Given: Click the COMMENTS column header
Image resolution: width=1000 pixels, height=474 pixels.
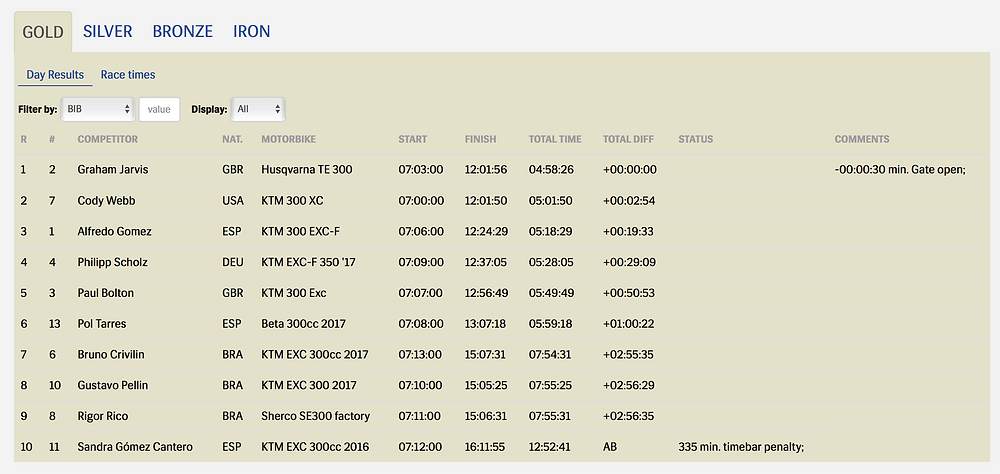Looking at the screenshot, I should coord(862,139).
